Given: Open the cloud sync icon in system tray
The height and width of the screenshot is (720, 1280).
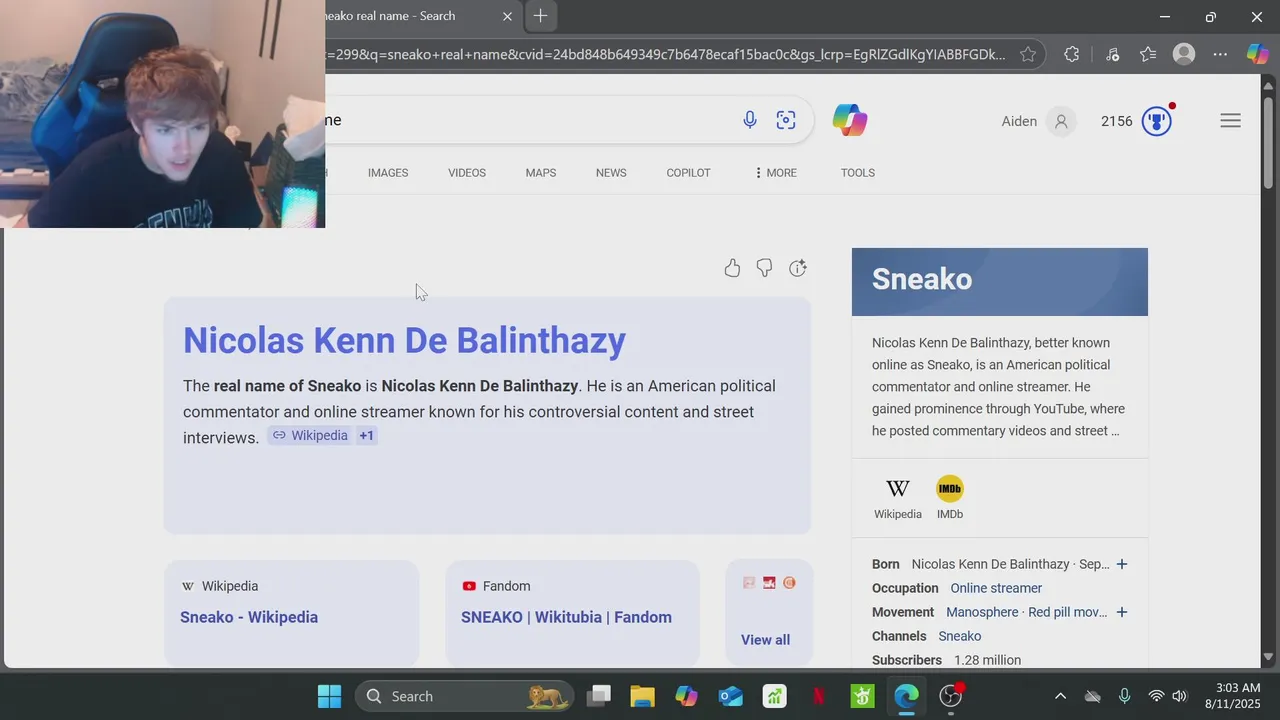Looking at the screenshot, I should point(1092,696).
